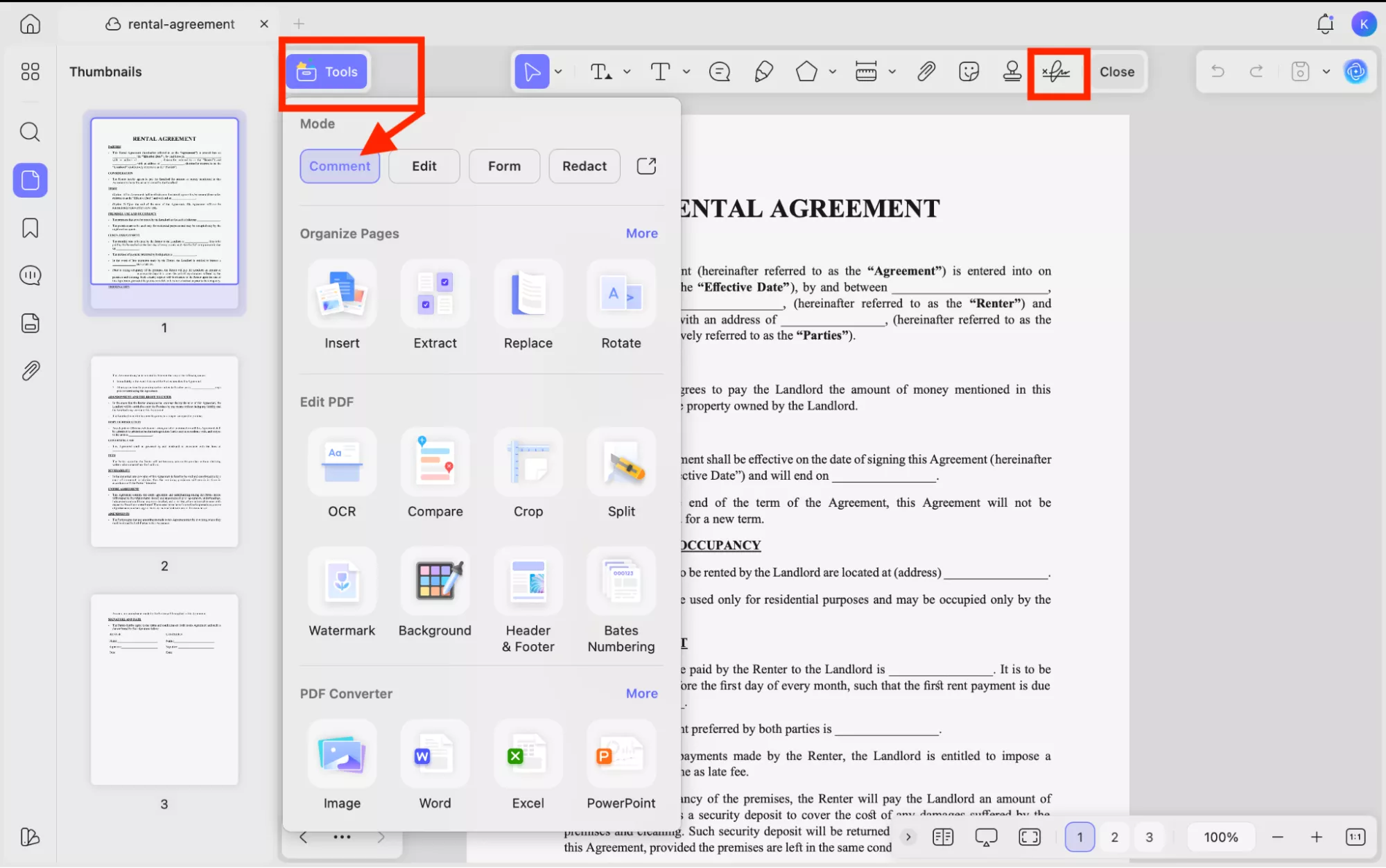The width and height of the screenshot is (1386, 868).
Task: Open page 2 via its thumbnail
Action: (164, 451)
